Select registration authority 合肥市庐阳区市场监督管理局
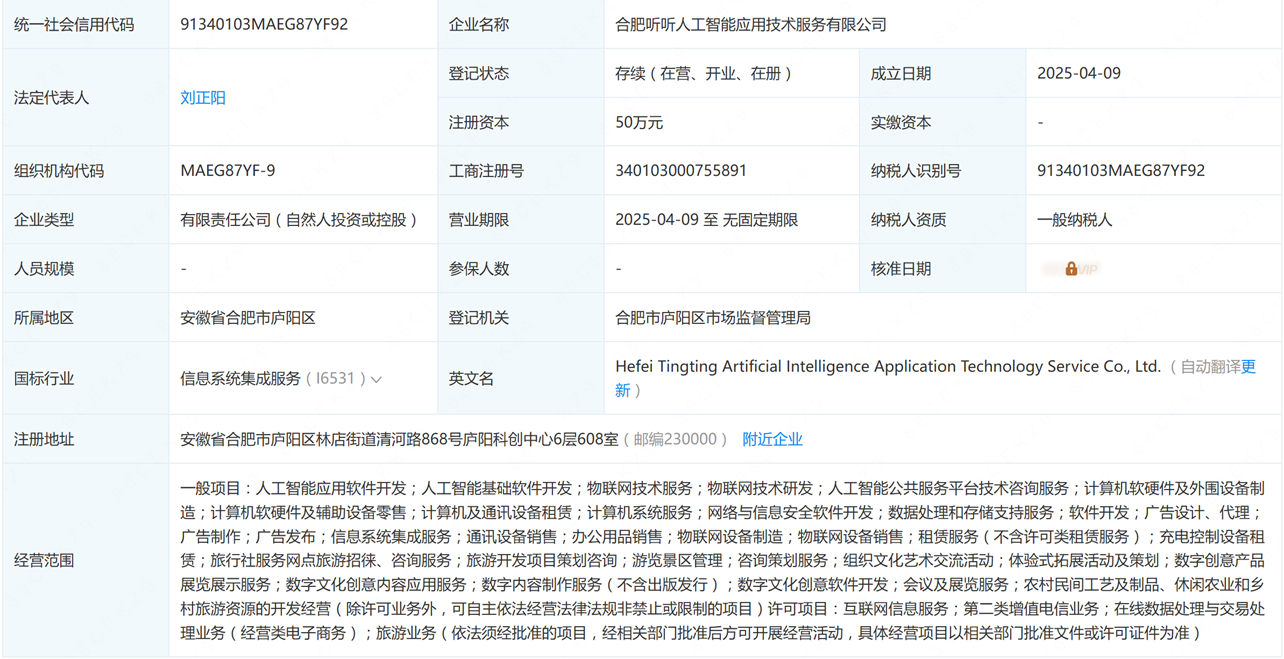The height and width of the screenshot is (659, 1284). coord(713,318)
